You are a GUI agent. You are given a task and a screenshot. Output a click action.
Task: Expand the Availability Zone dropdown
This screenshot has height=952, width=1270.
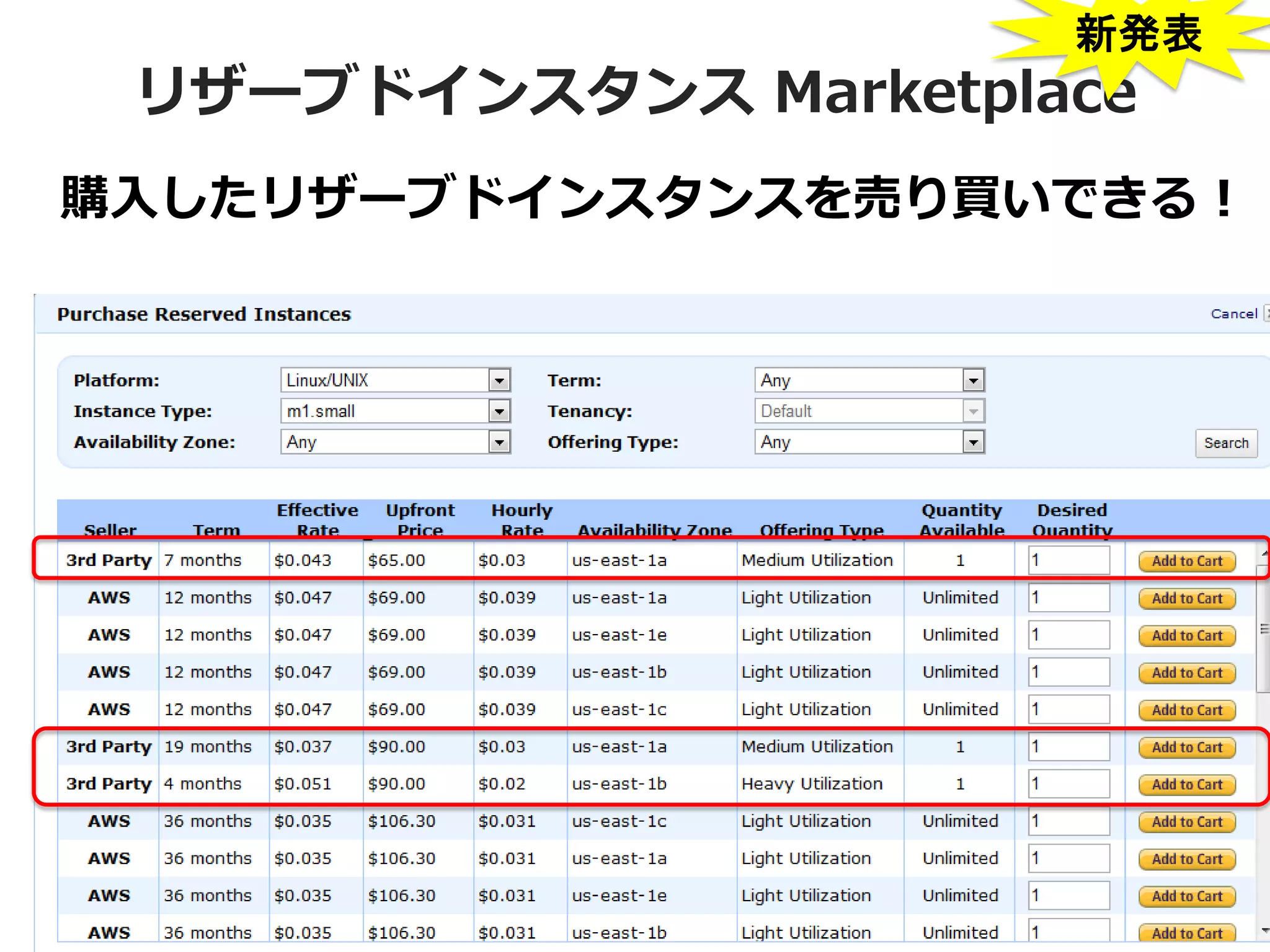click(x=396, y=442)
